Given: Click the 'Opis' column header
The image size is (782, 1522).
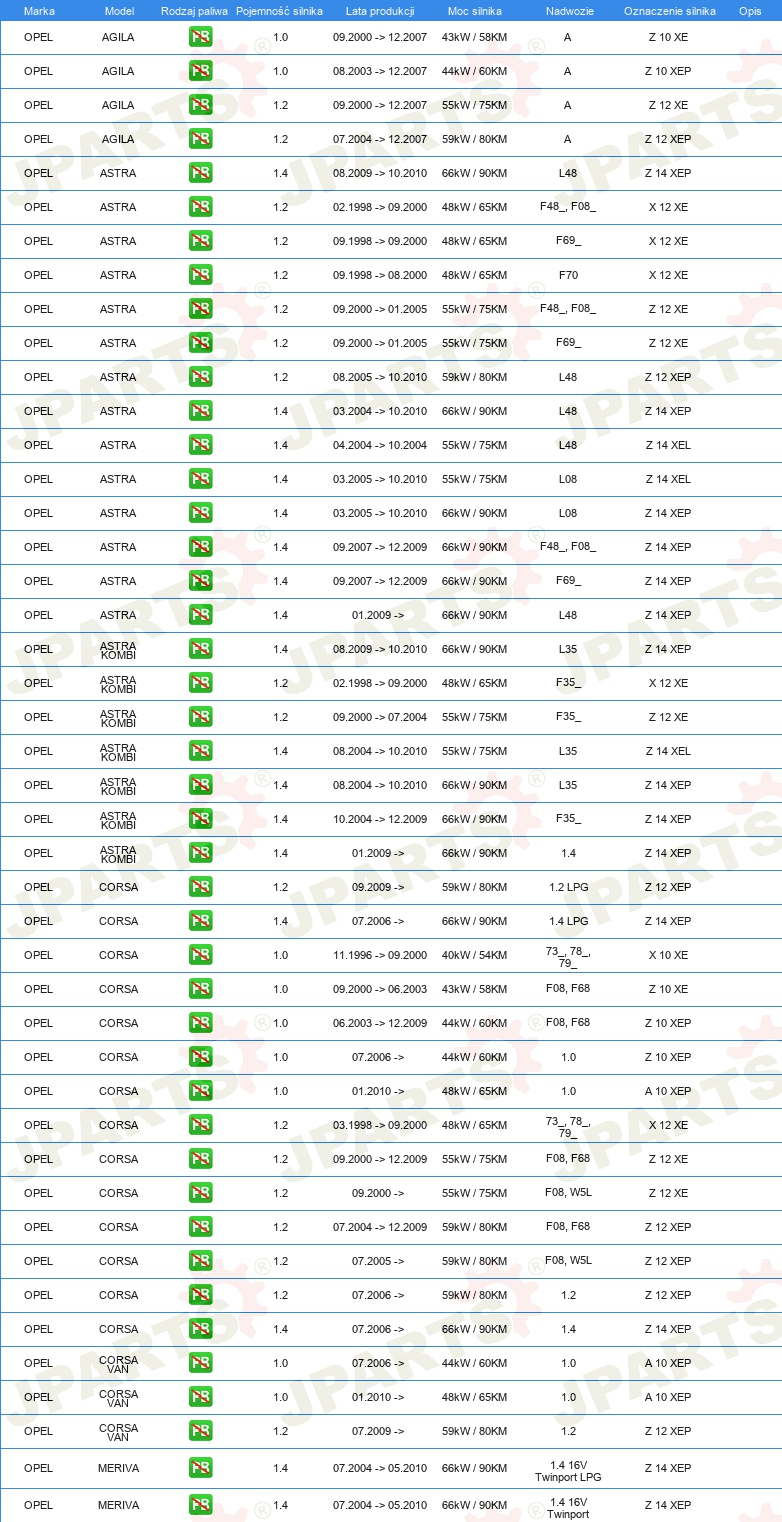Looking at the screenshot, I should (749, 10).
